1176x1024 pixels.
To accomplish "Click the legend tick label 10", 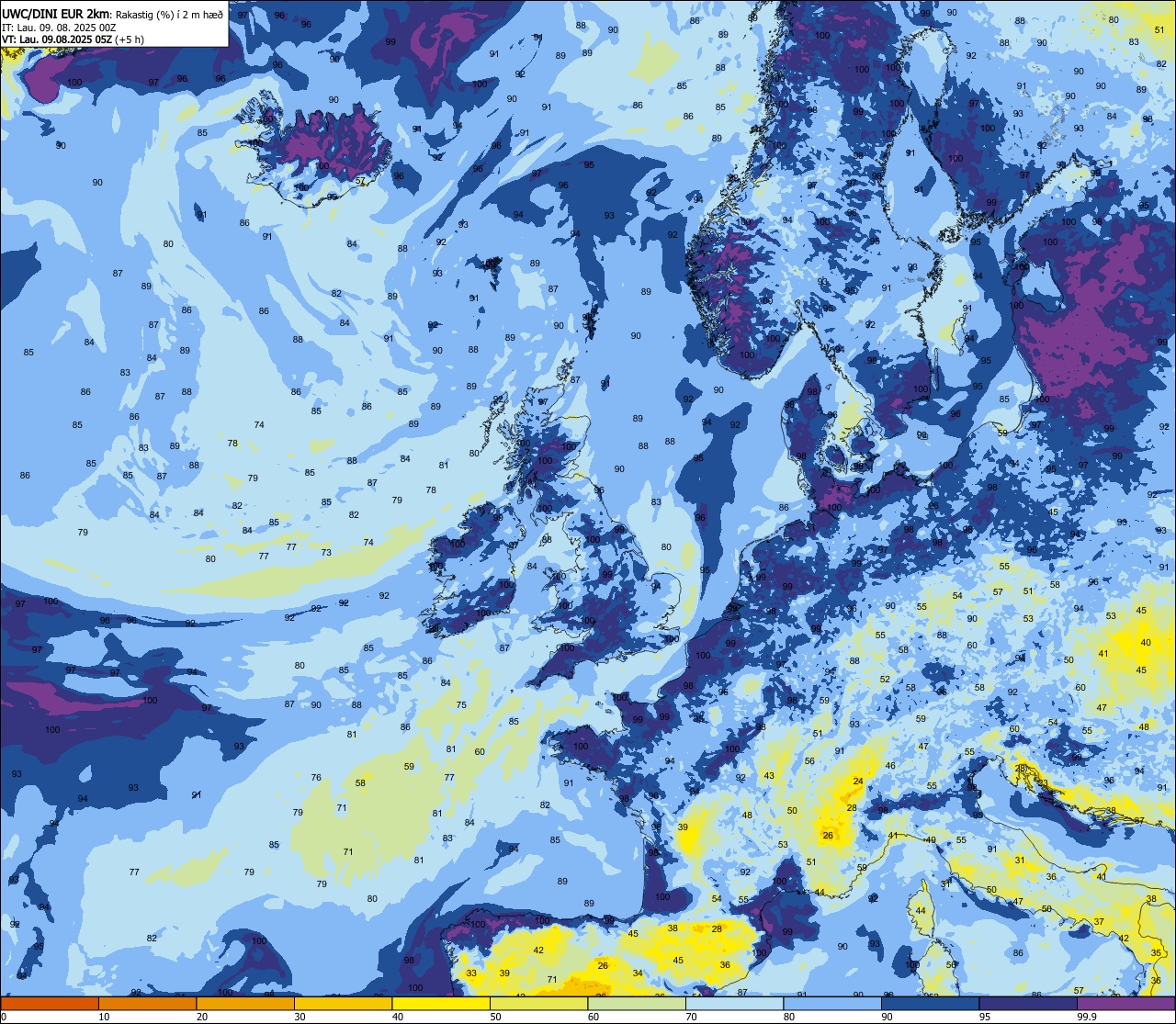I will 104,1017.
